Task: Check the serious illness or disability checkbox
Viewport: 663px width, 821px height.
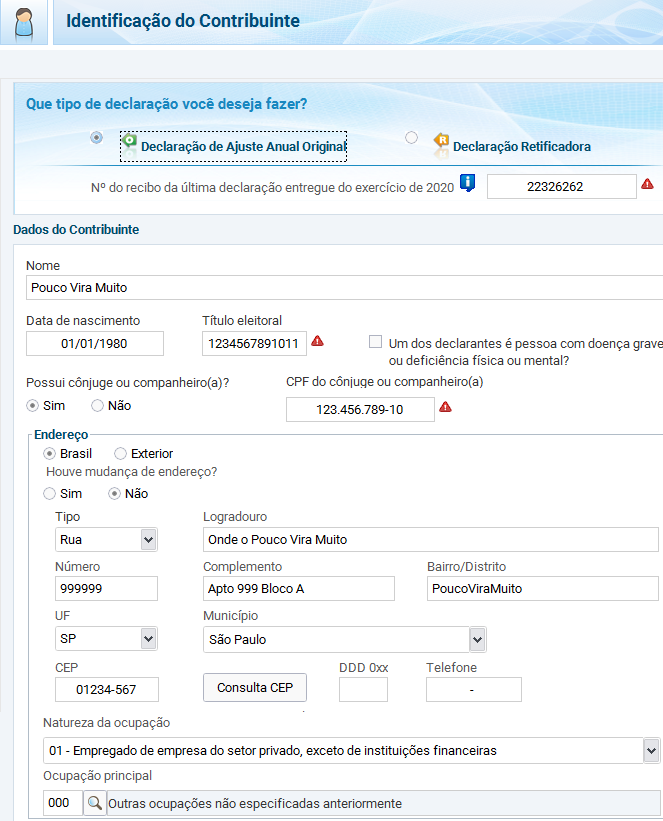Action: [376, 341]
